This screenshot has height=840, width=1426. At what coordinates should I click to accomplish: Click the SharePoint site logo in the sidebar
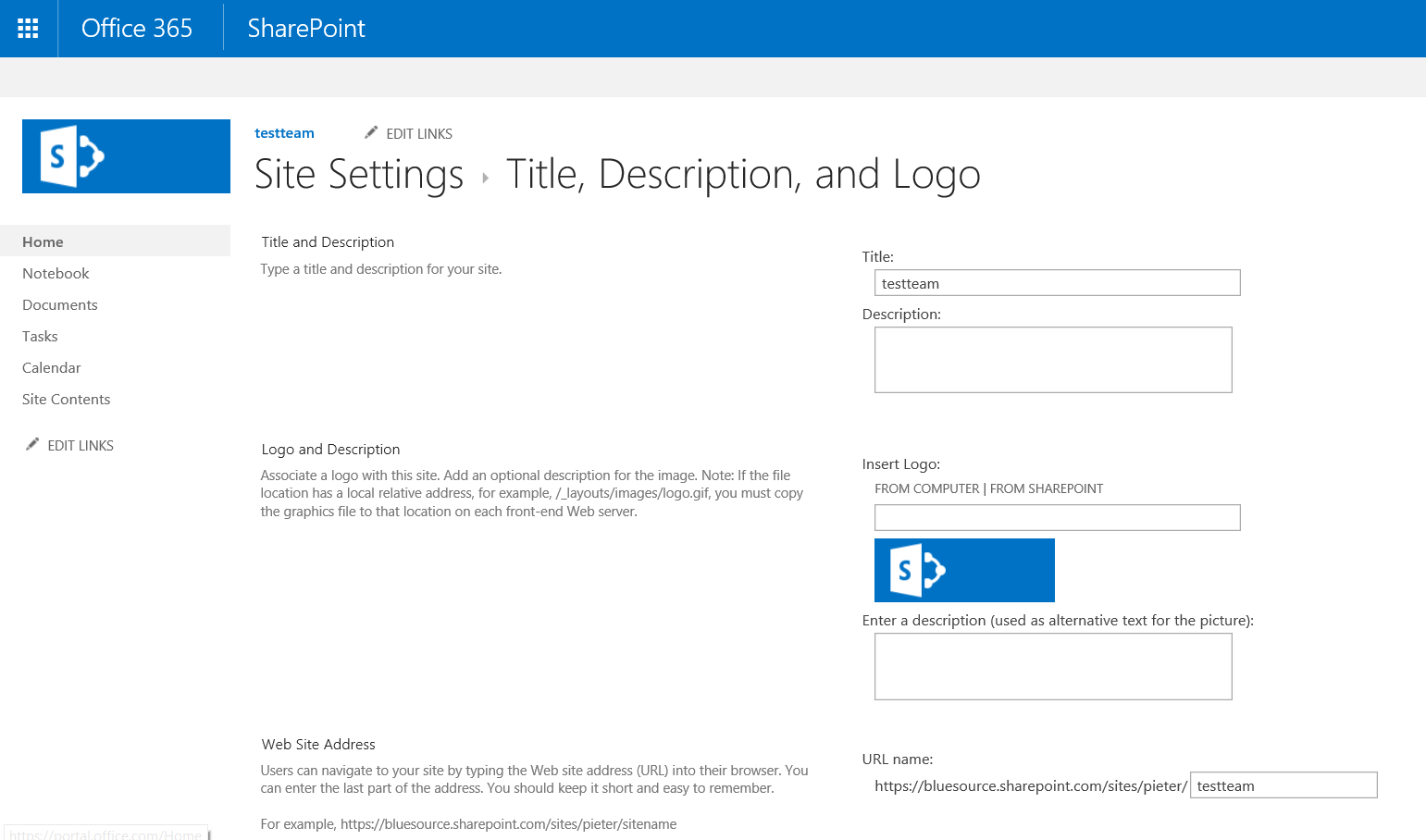click(x=126, y=156)
